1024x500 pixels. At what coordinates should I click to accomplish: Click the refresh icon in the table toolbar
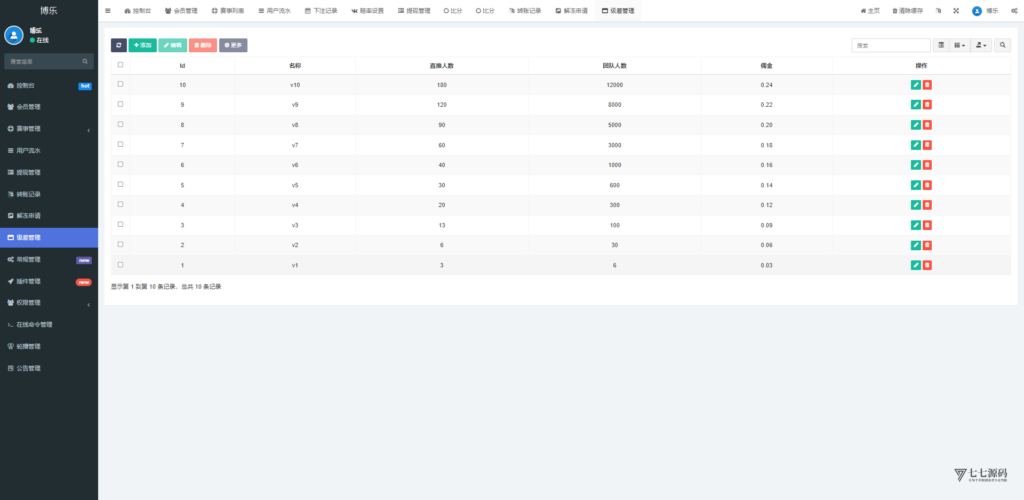point(119,45)
